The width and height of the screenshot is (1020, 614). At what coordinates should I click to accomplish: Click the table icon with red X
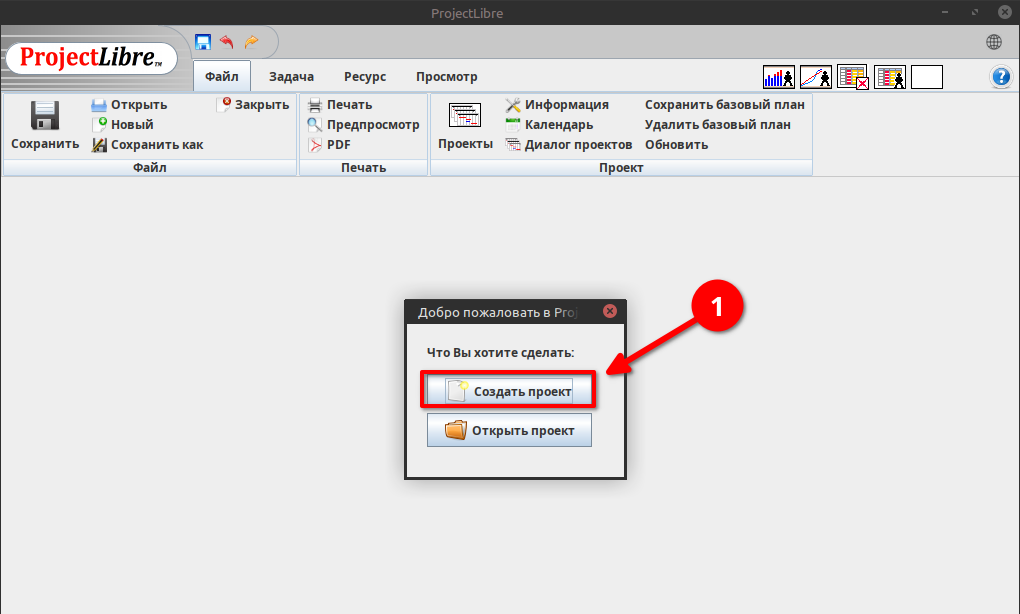pos(853,77)
